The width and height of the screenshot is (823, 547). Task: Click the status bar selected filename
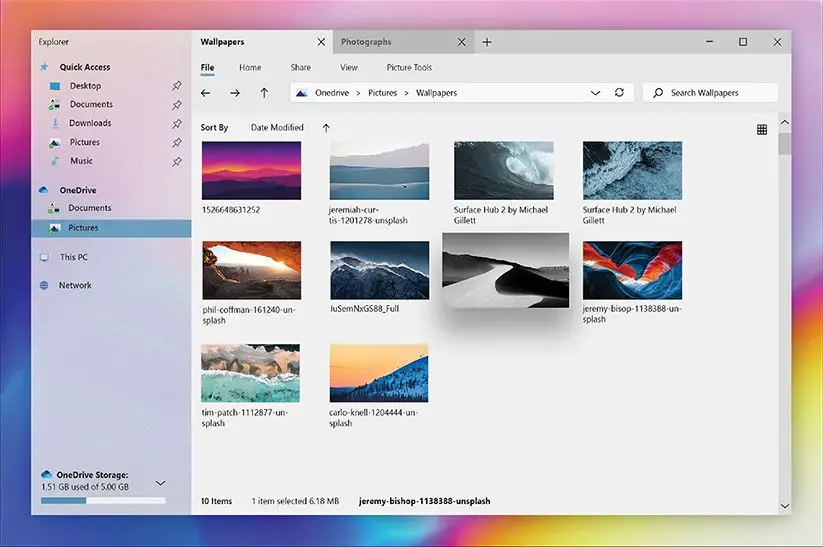point(425,501)
